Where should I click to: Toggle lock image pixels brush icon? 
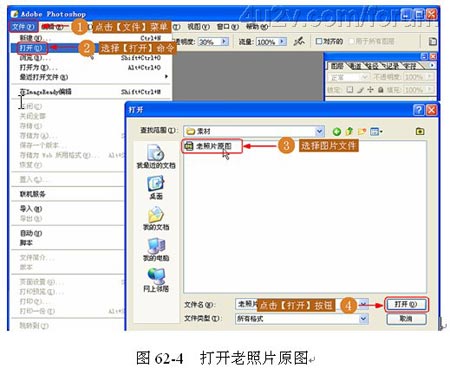(360, 90)
